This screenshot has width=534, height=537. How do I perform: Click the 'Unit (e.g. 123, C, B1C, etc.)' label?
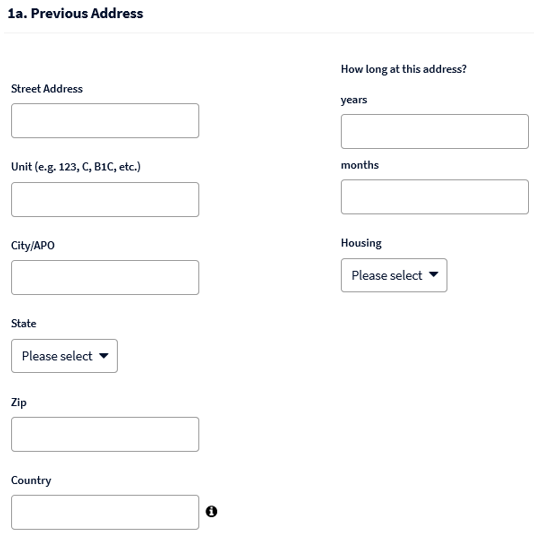[x=76, y=167]
